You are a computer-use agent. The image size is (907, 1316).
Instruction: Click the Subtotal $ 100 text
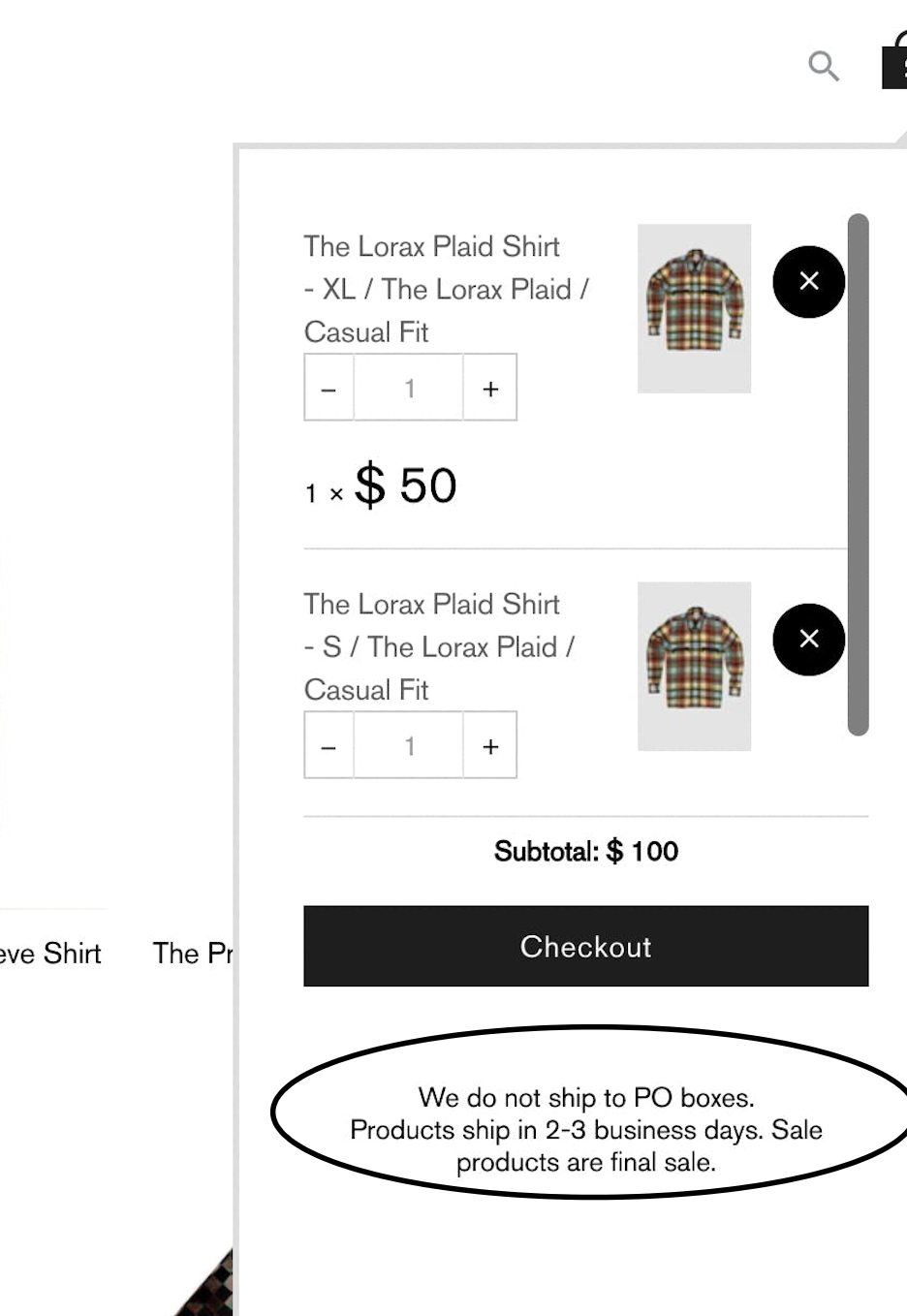pos(585,852)
